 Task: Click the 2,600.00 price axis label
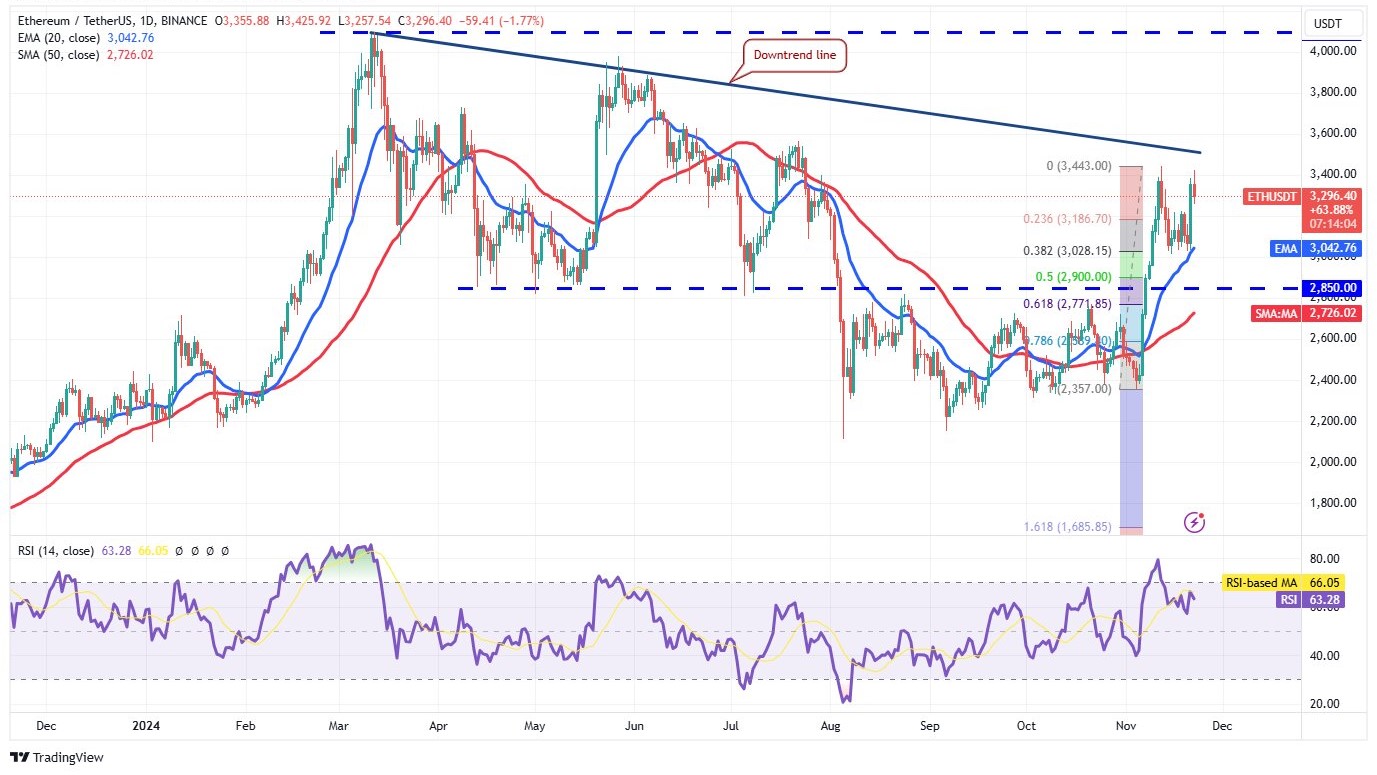pyautogui.click(x=1335, y=338)
